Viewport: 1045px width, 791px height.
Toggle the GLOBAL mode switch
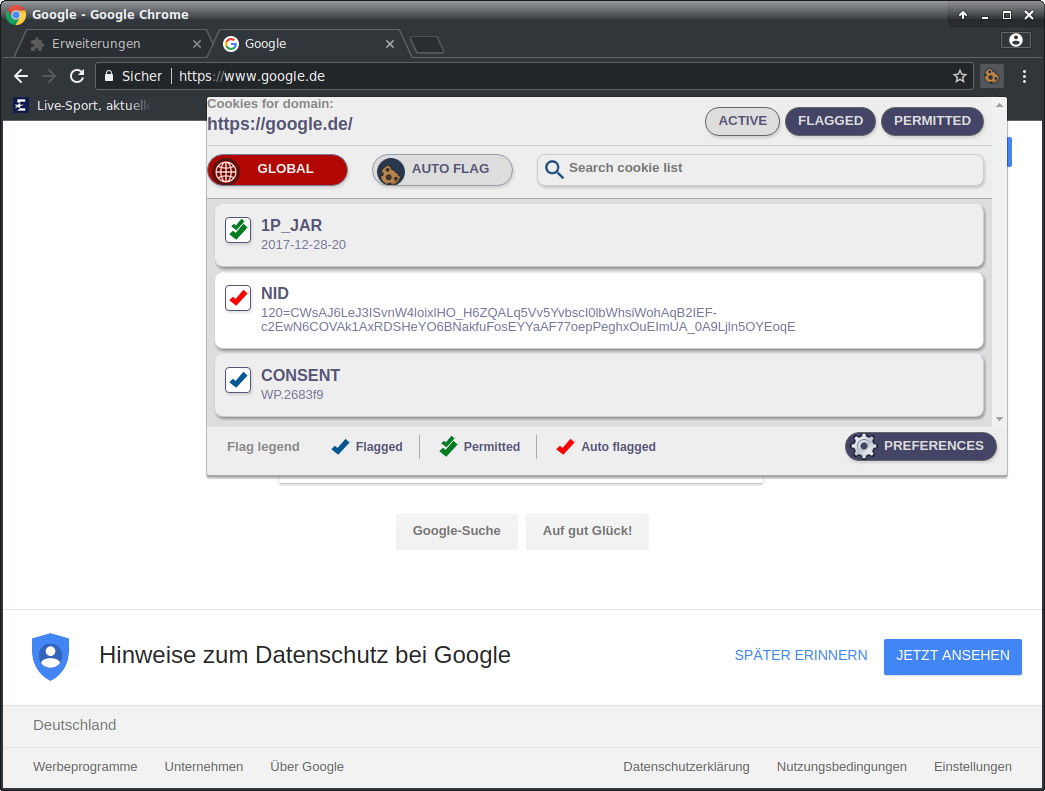(277, 170)
